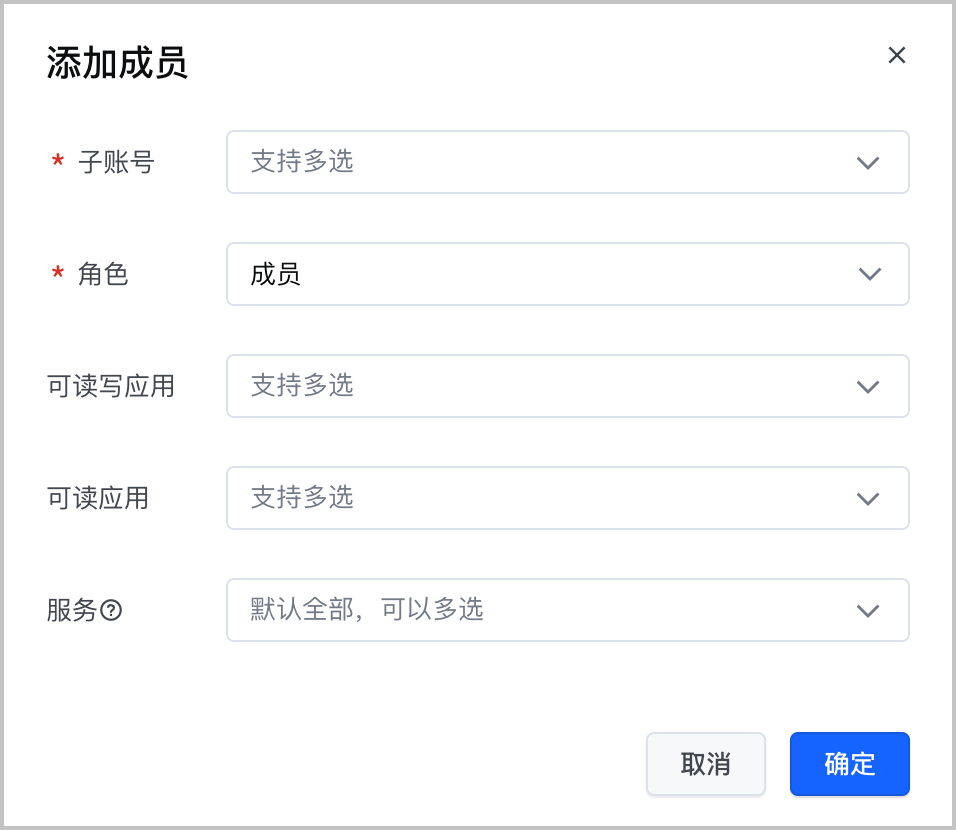Confirm with the 确定 button
Image resolution: width=956 pixels, height=830 pixels.
pyautogui.click(x=849, y=764)
